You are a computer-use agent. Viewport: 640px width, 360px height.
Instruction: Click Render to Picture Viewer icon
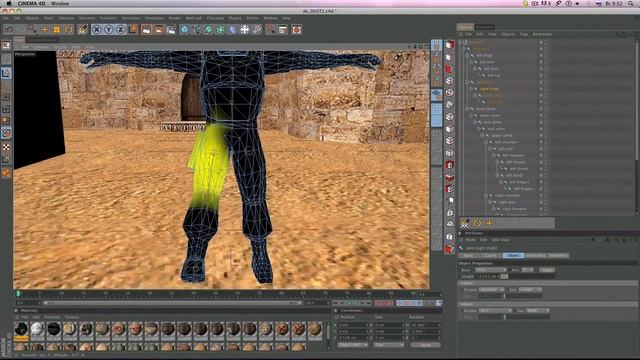coord(158,29)
